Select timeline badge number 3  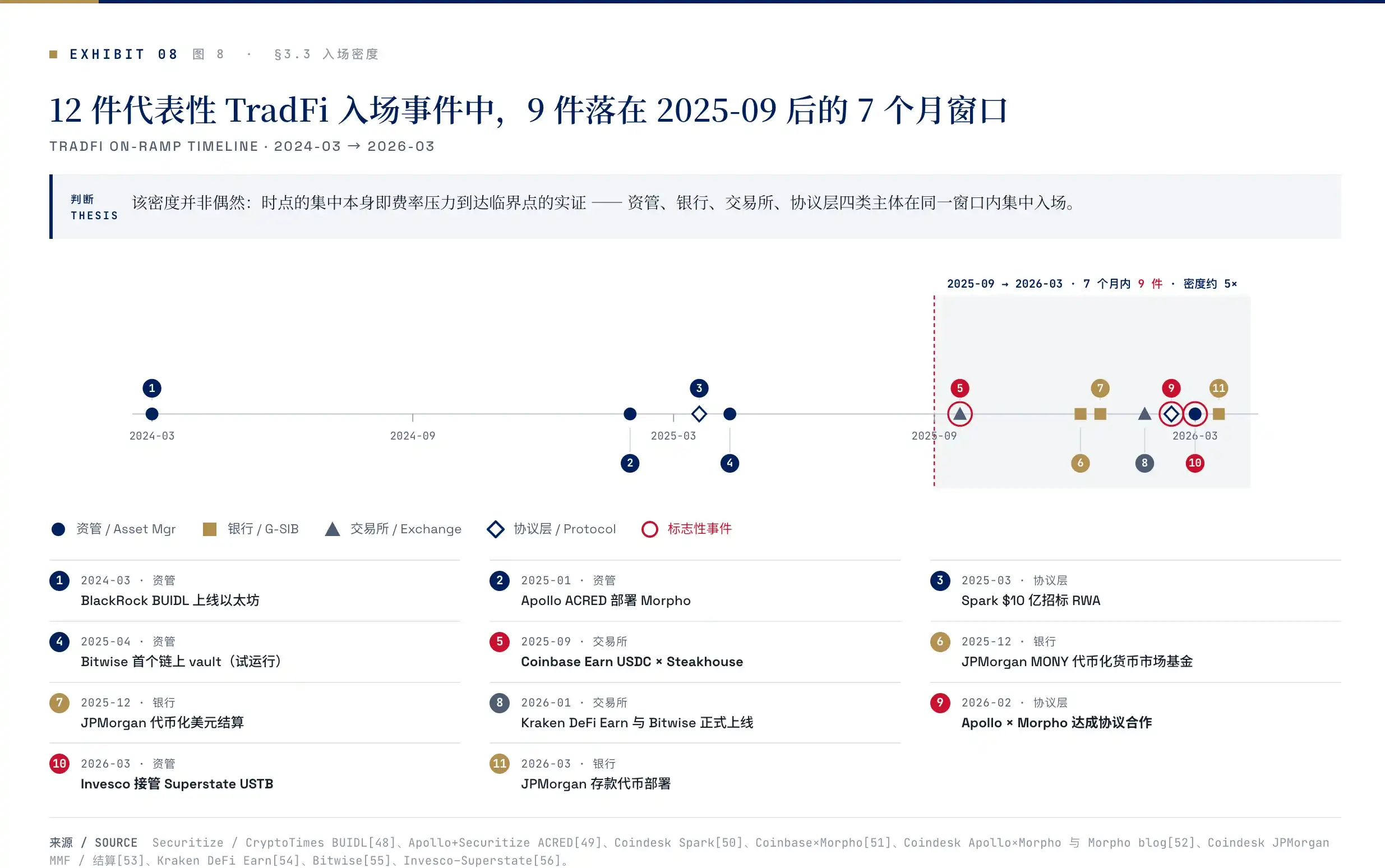point(699,389)
